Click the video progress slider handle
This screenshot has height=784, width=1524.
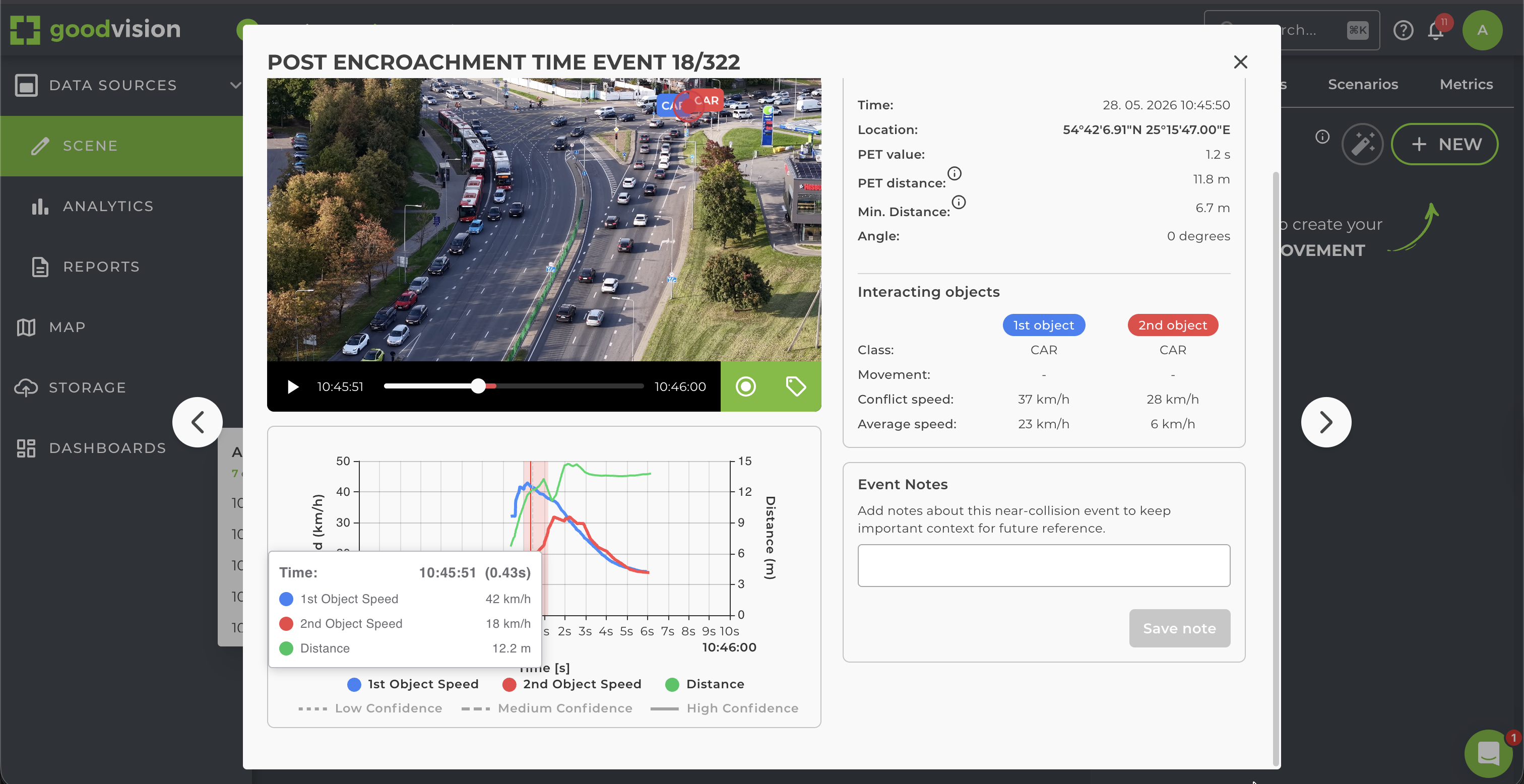[478, 386]
